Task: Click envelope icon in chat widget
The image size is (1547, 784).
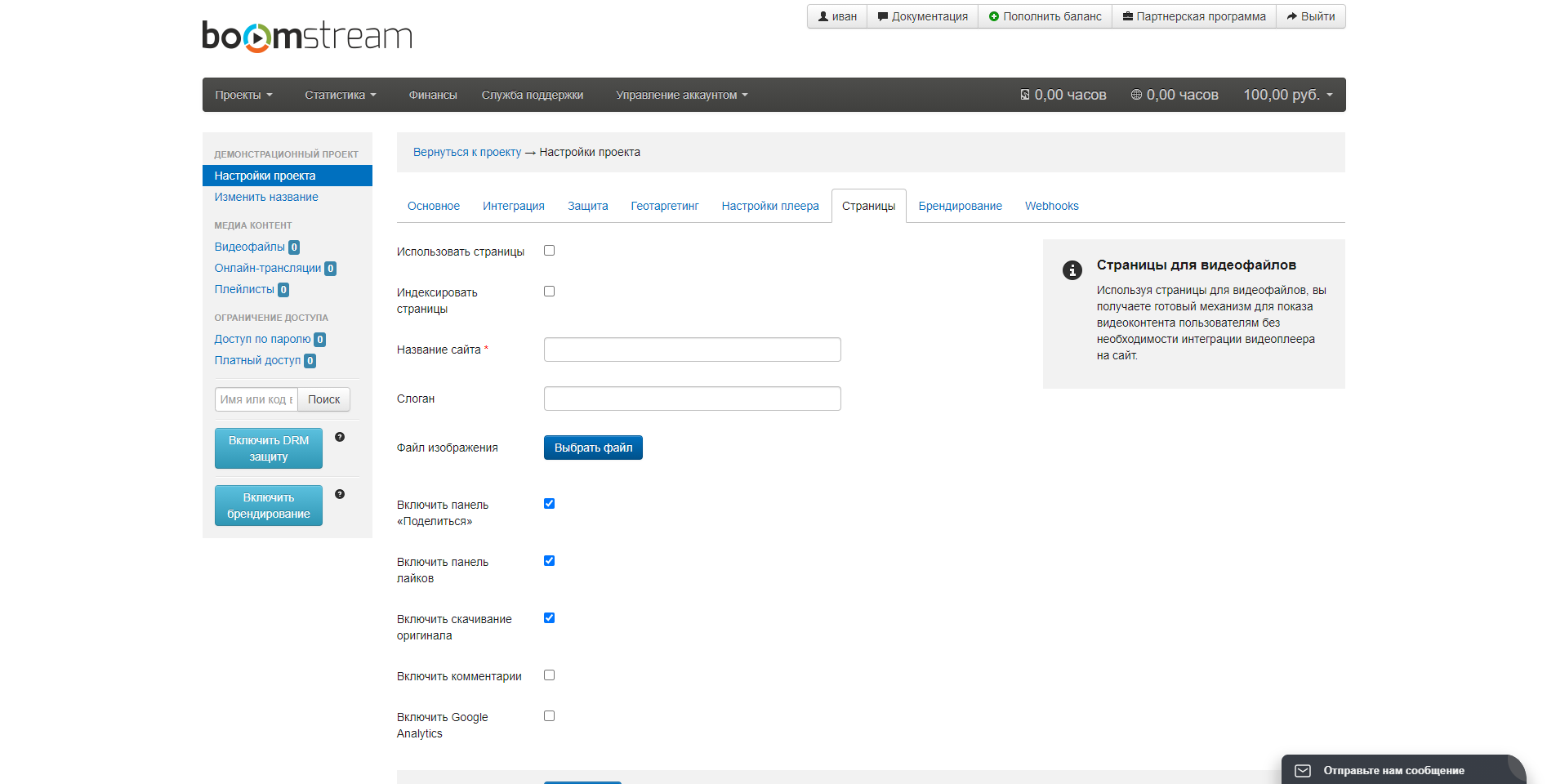Action: [x=1303, y=771]
